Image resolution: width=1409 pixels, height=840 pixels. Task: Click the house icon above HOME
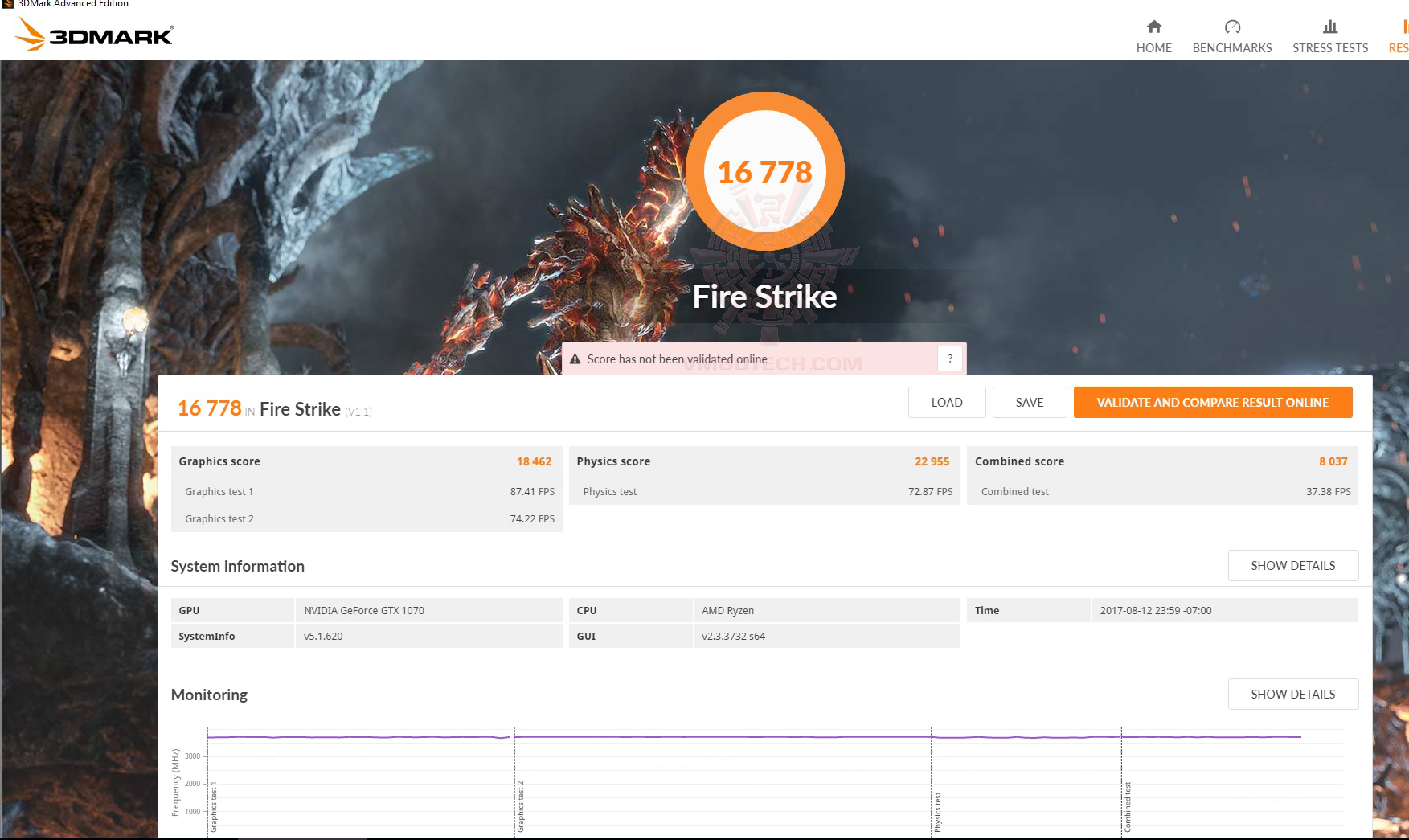pos(1154,27)
